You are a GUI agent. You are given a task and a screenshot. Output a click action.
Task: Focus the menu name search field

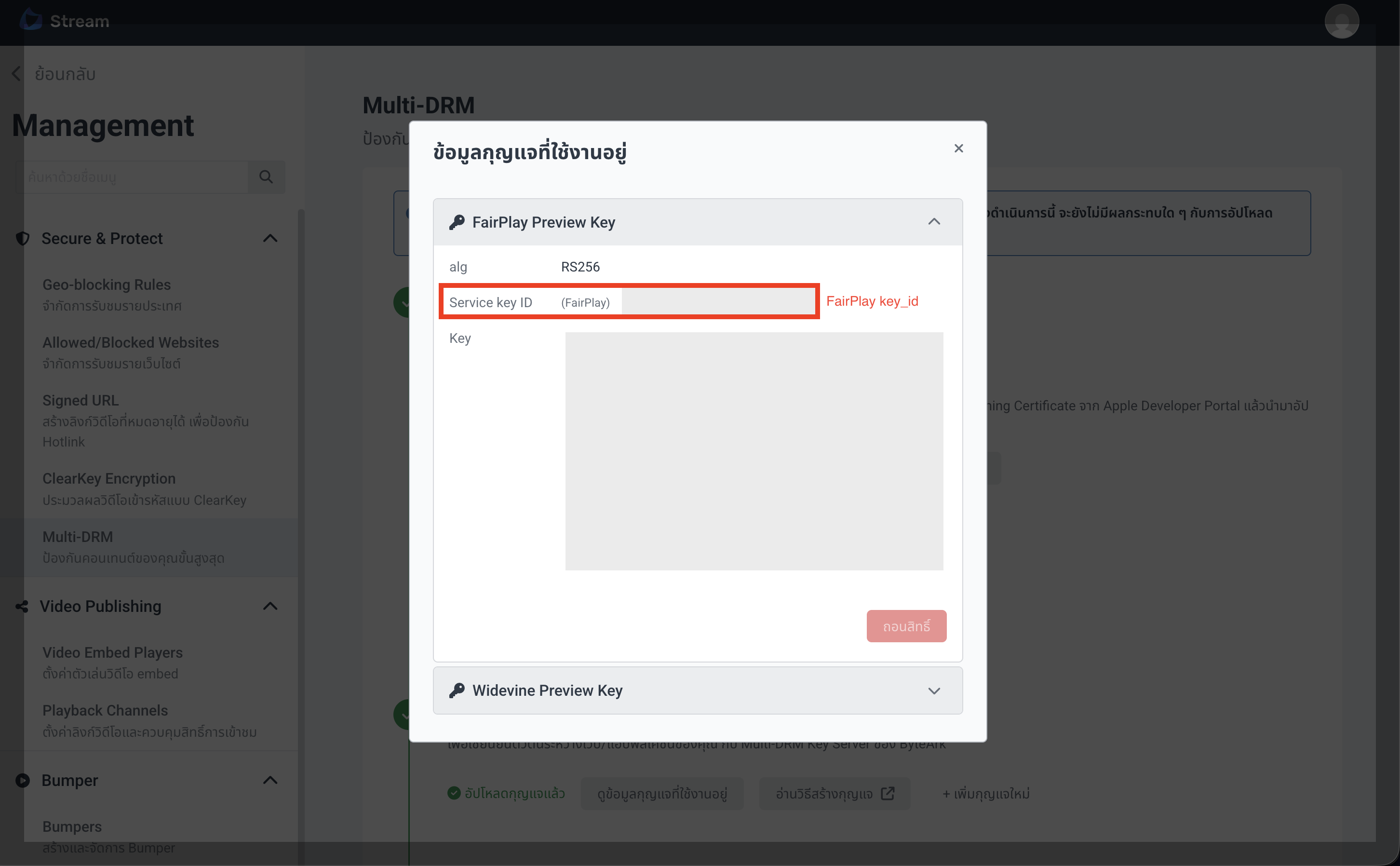pyautogui.click(x=132, y=177)
